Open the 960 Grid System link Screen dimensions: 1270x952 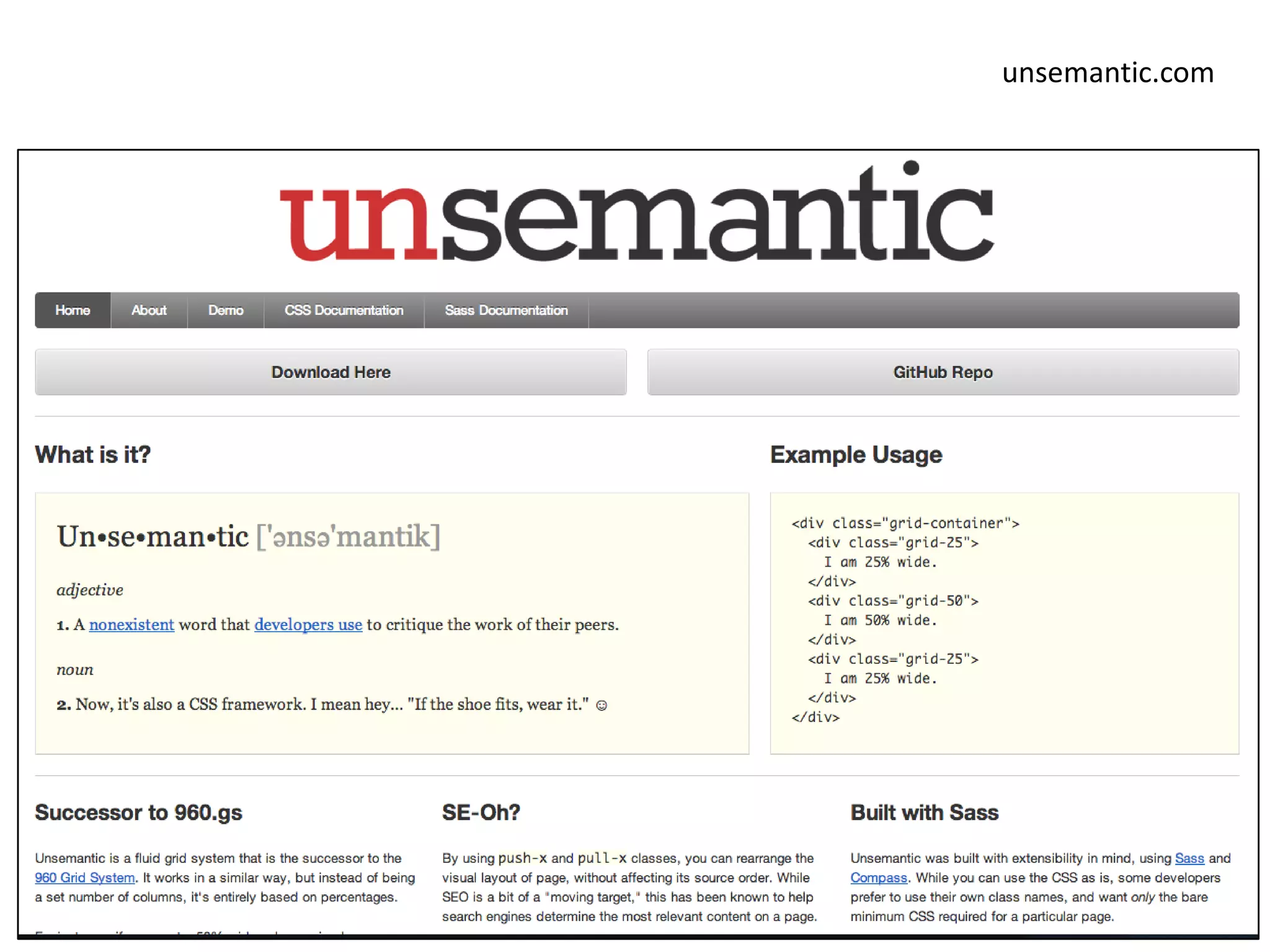tap(85, 878)
